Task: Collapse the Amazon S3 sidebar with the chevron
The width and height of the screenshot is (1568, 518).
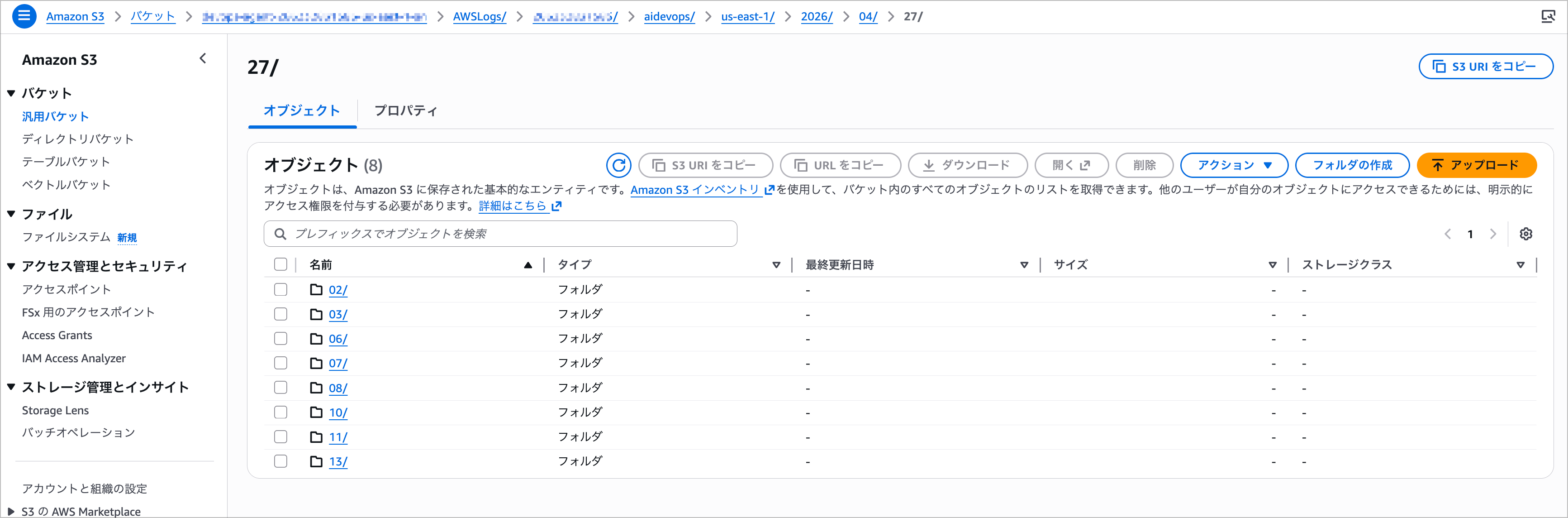Action: pos(203,58)
